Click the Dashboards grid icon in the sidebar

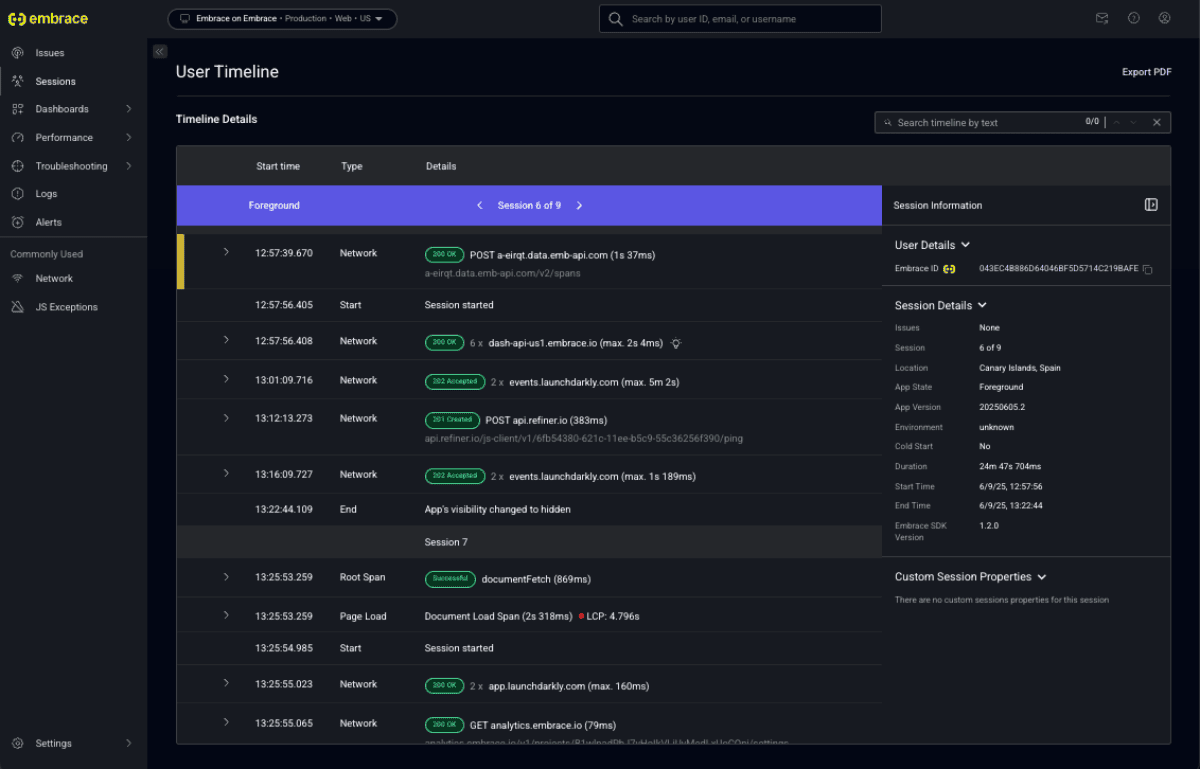[x=17, y=109]
